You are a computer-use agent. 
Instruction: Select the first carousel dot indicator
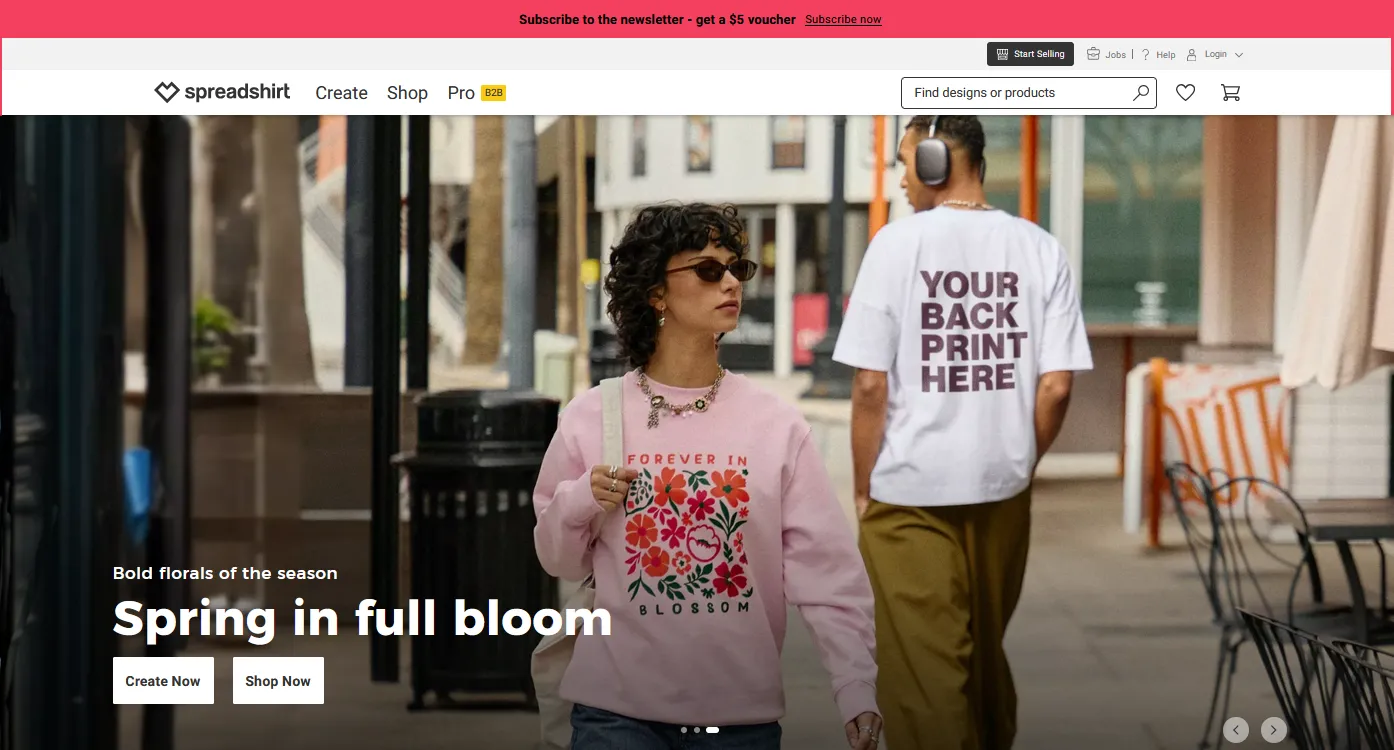(684, 730)
